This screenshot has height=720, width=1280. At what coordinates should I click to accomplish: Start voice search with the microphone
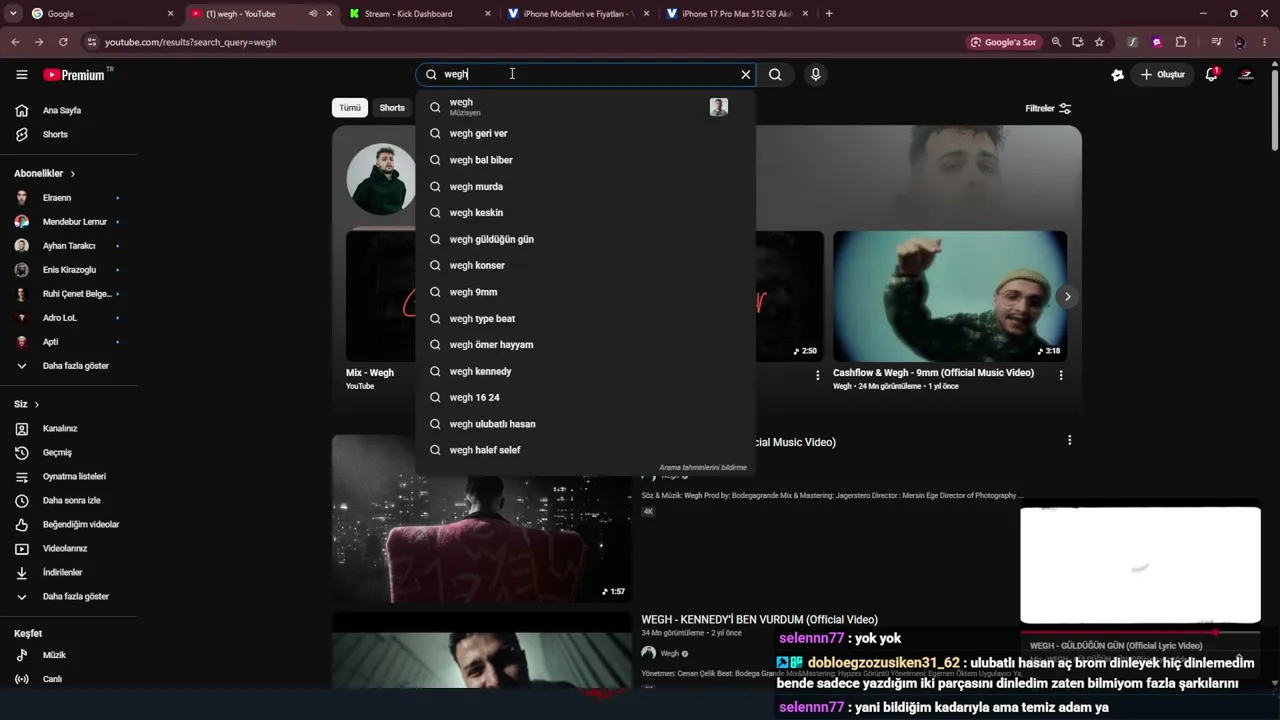point(816,74)
